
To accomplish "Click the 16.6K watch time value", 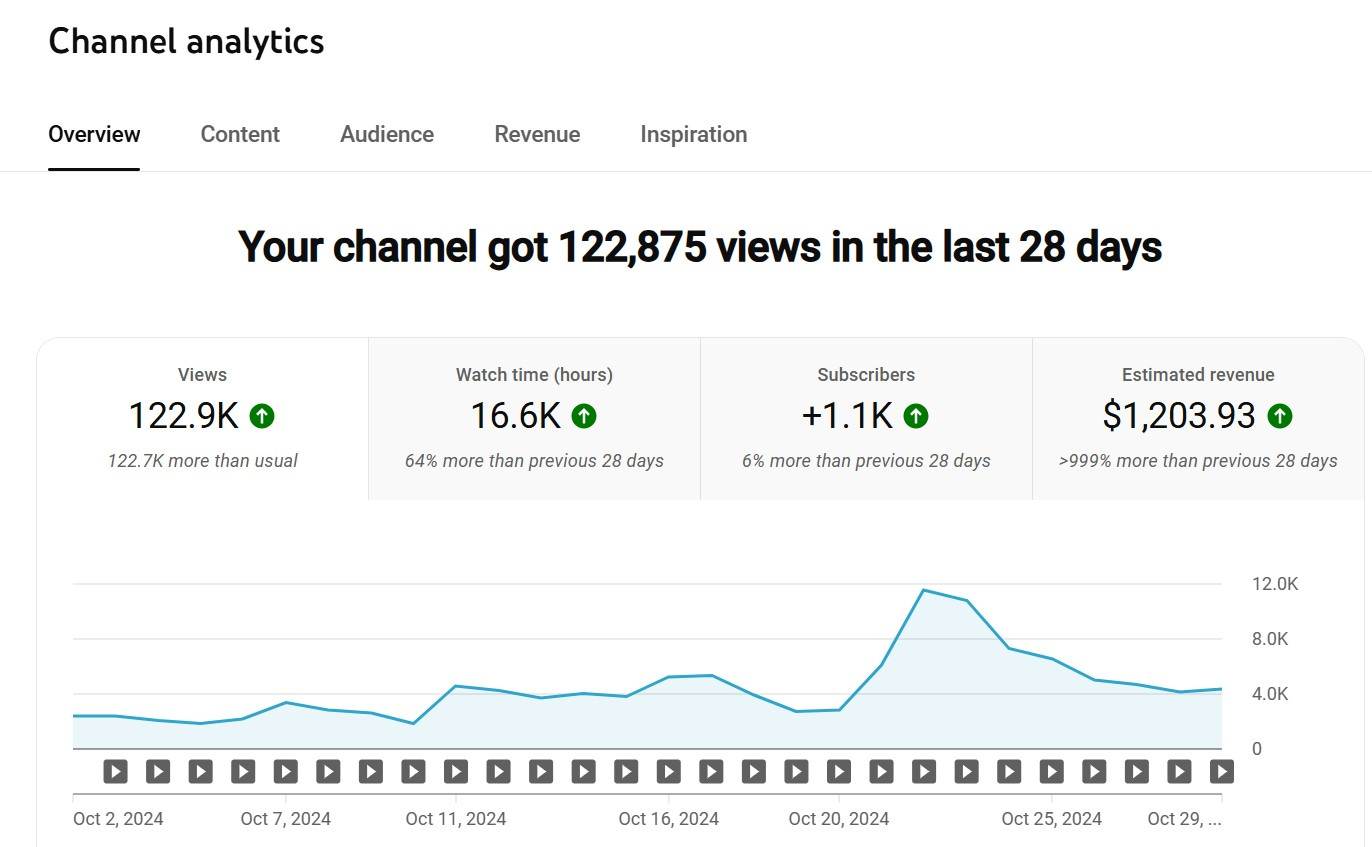I will 516,416.
